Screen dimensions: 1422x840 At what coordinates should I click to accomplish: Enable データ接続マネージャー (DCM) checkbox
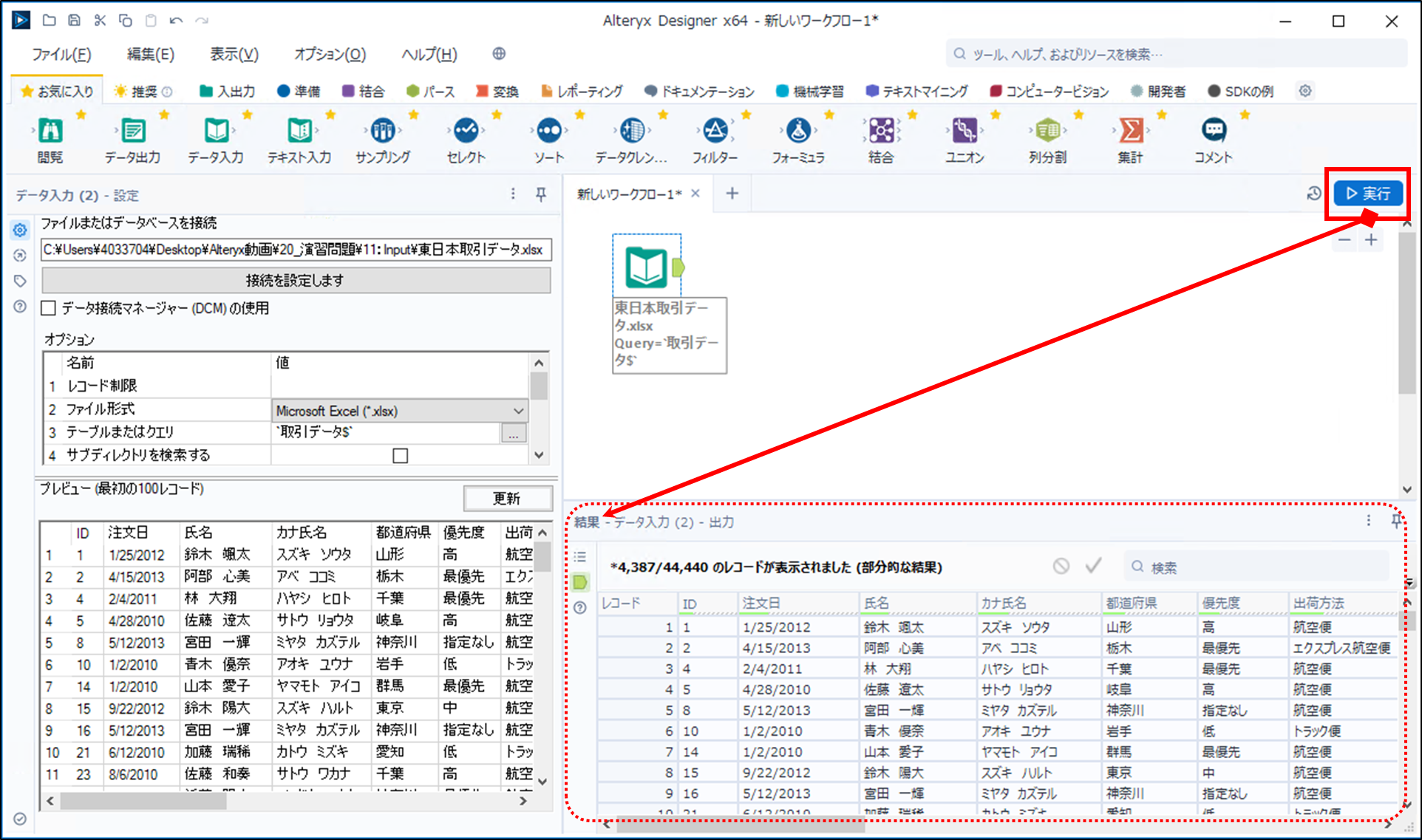tap(49, 308)
